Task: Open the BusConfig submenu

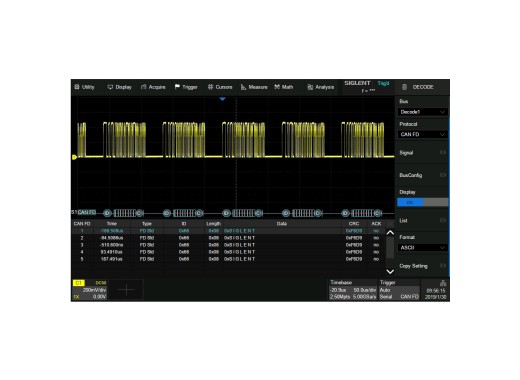Action: (x=422, y=175)
